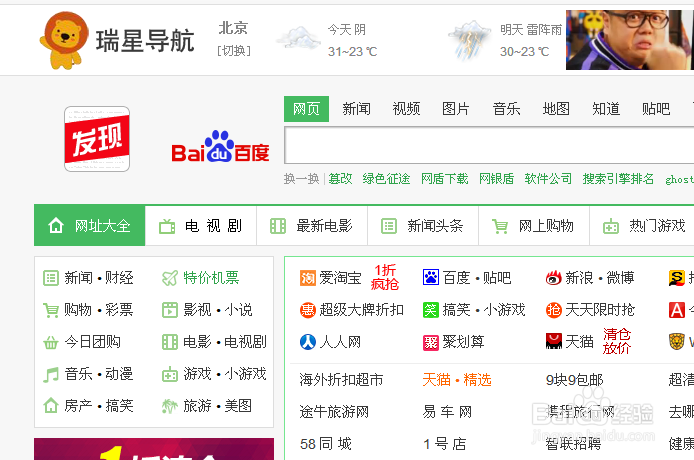Select the 视频 search tab
This screenshot has width=694, height=460.
406,108
